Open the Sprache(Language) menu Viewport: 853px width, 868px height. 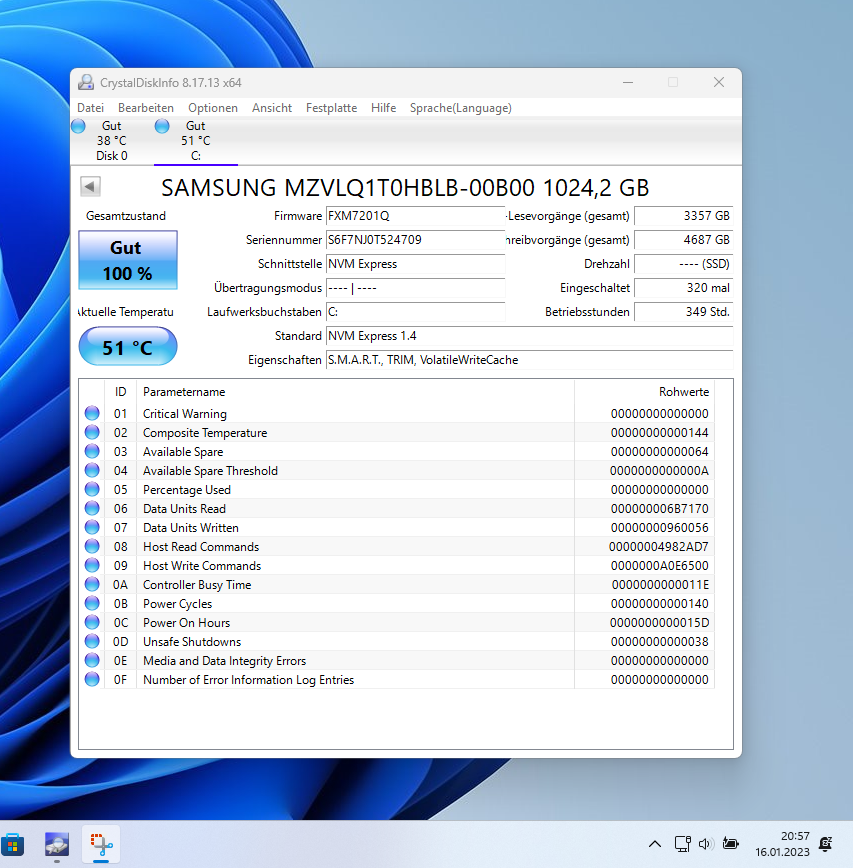point(461,108)
